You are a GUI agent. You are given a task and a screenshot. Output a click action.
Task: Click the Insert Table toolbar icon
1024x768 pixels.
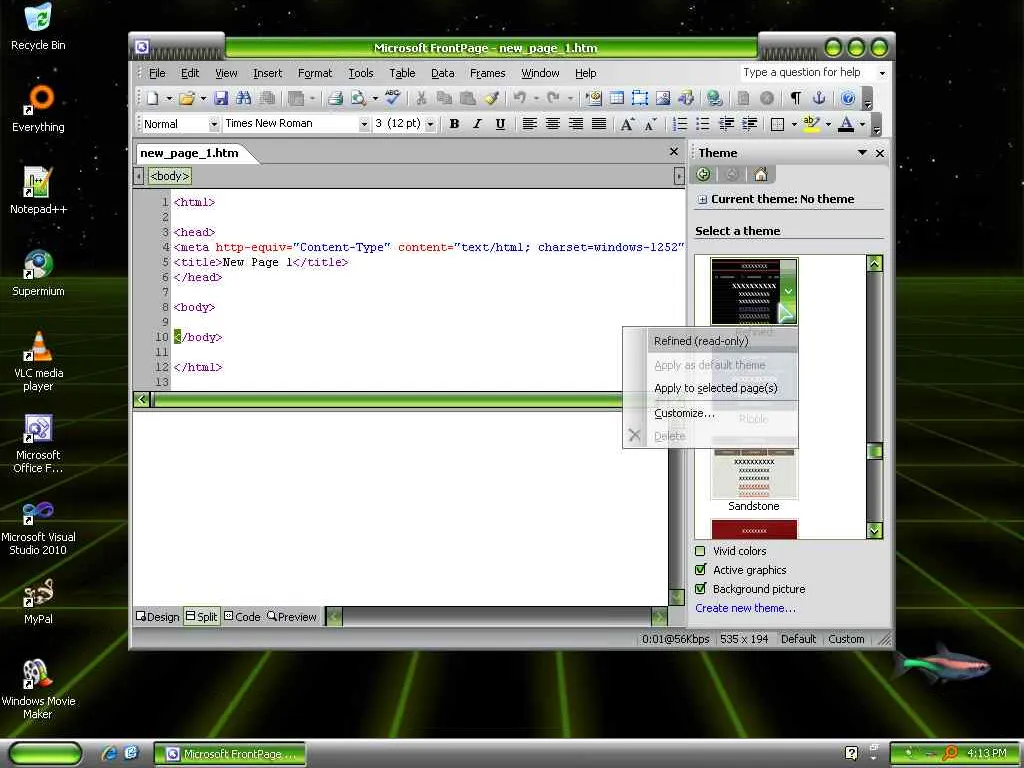[616, 98]
